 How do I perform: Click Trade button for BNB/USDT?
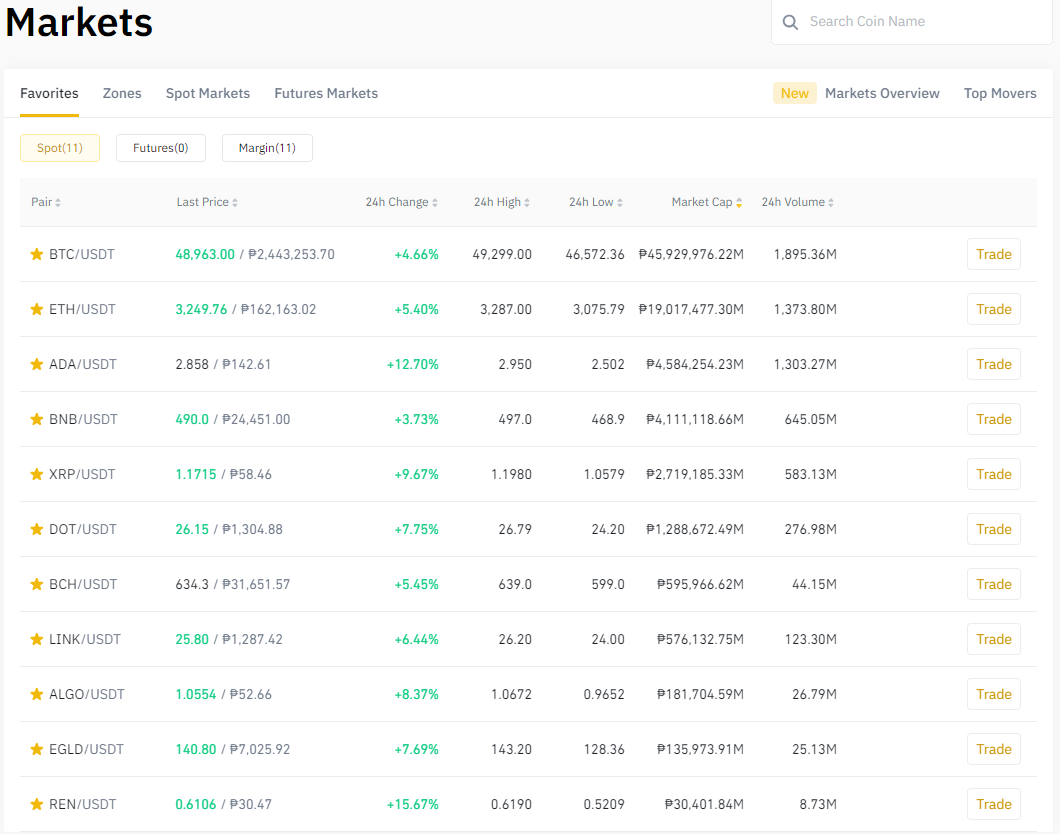click(994, 419)
